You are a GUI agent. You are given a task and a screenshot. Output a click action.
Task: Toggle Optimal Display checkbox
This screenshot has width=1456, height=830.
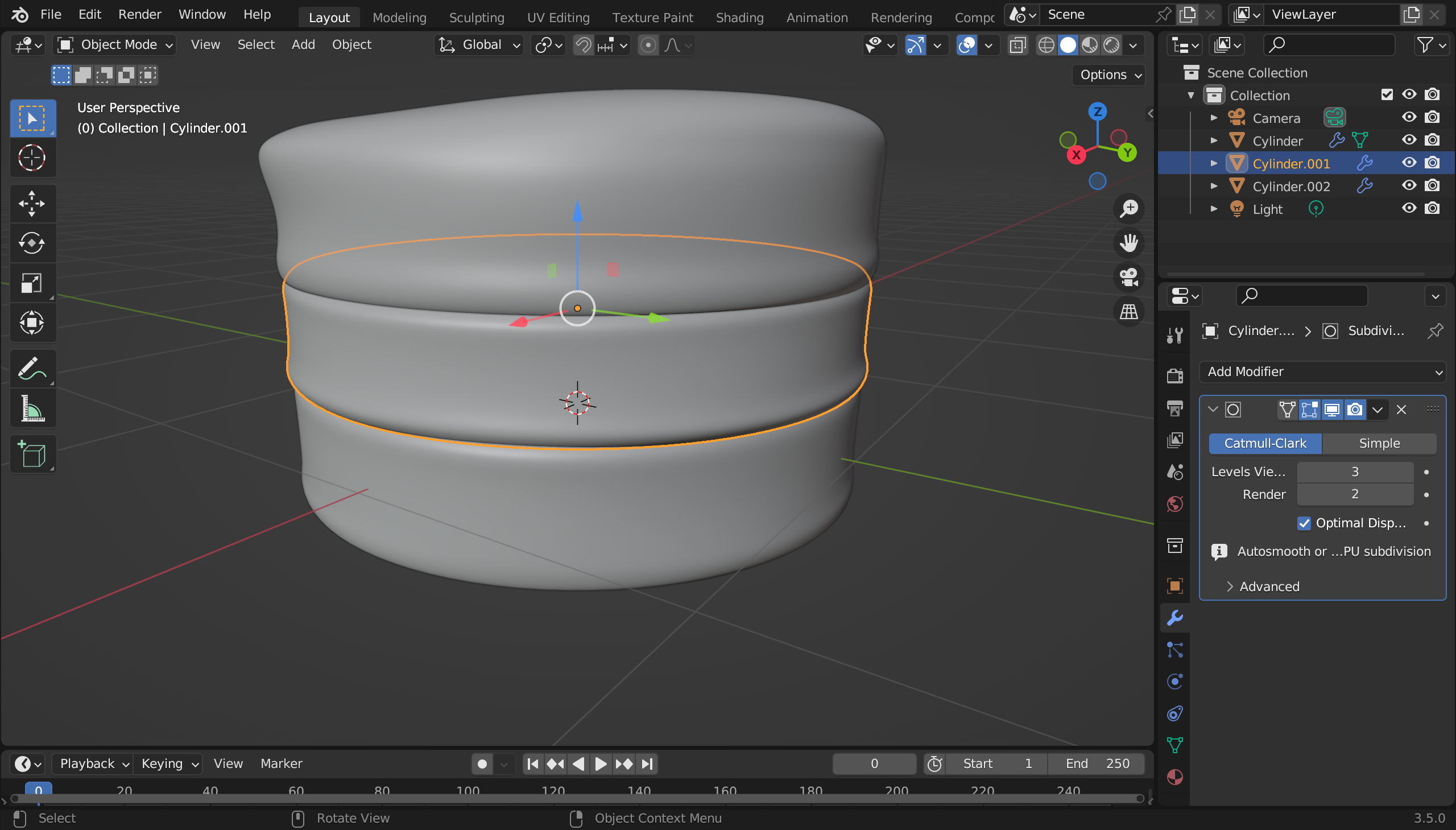[x=1304, y=523]
